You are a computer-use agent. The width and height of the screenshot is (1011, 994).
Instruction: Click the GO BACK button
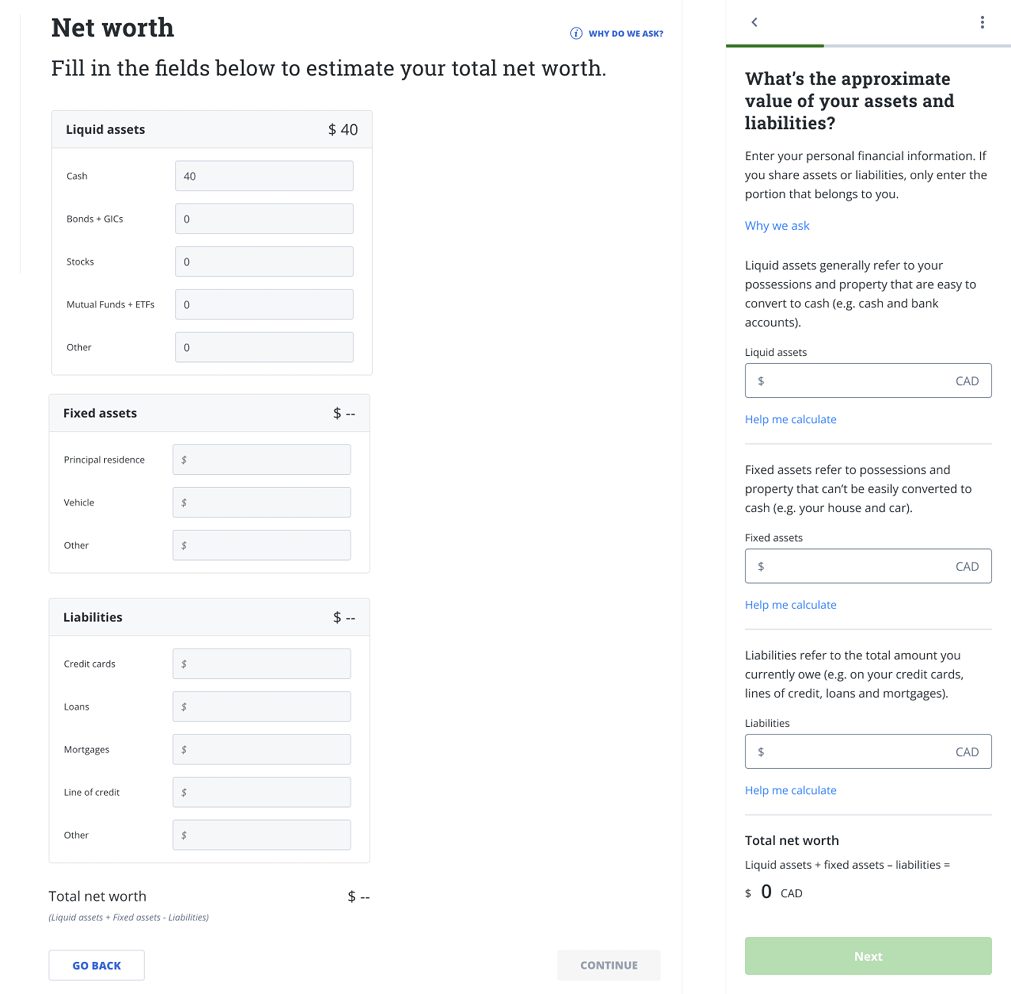[x=96, y=965]
